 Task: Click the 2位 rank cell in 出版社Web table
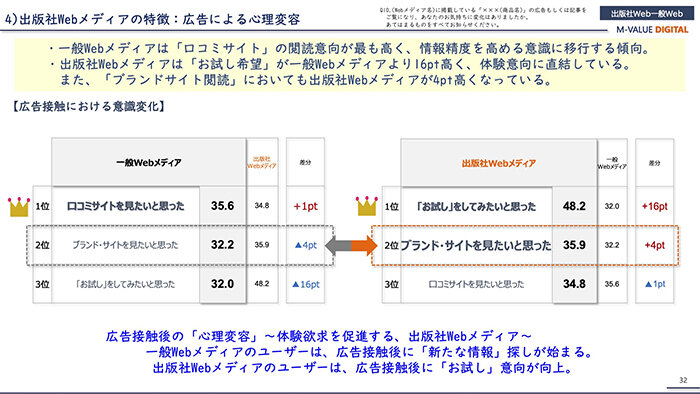click(392, 245)
